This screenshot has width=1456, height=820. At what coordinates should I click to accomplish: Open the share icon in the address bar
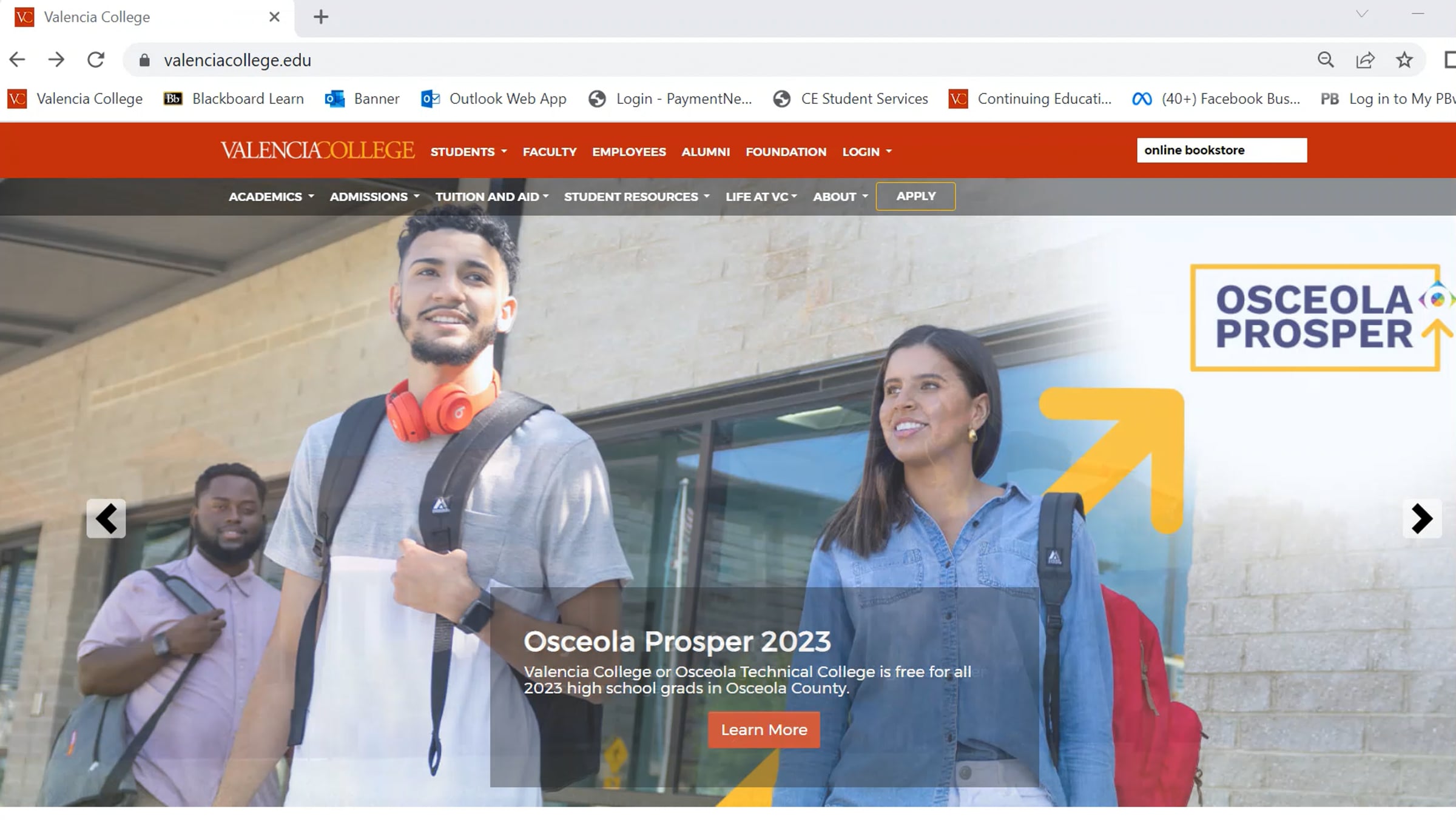(x=1365, y=59)
